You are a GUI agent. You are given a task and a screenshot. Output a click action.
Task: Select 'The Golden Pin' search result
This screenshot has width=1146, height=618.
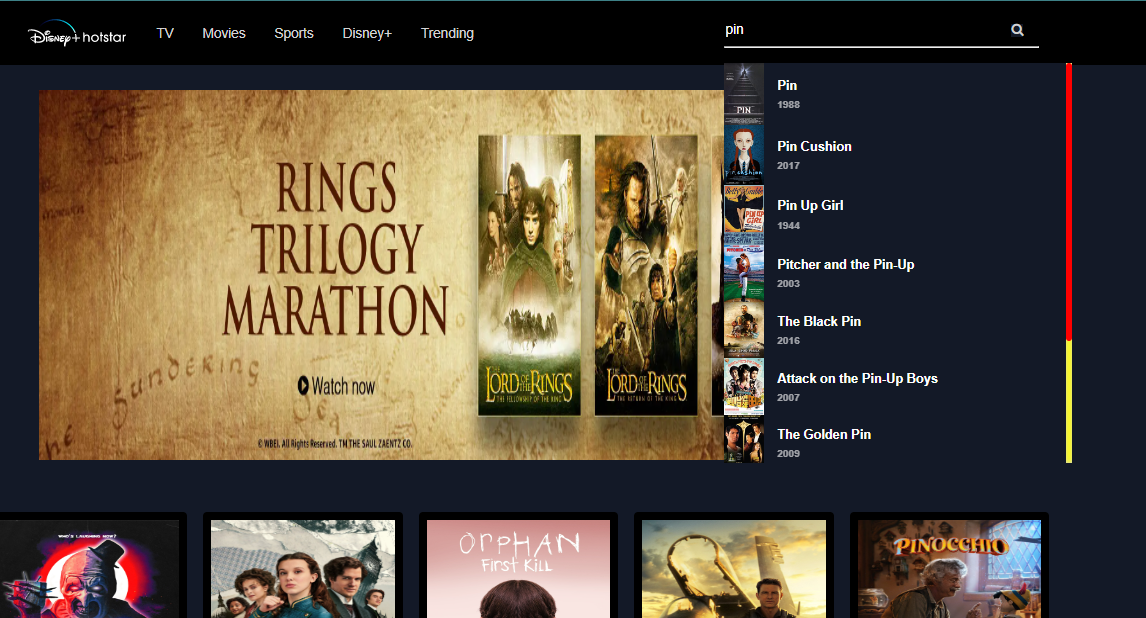pos(895,440)
